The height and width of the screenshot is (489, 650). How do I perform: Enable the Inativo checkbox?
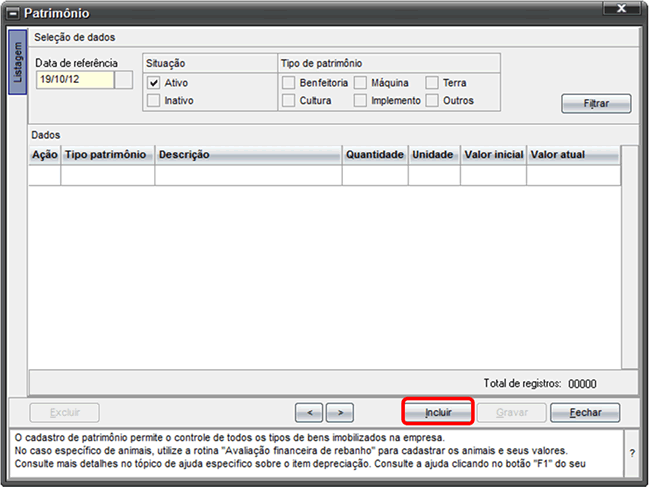[x=153, y=101]
